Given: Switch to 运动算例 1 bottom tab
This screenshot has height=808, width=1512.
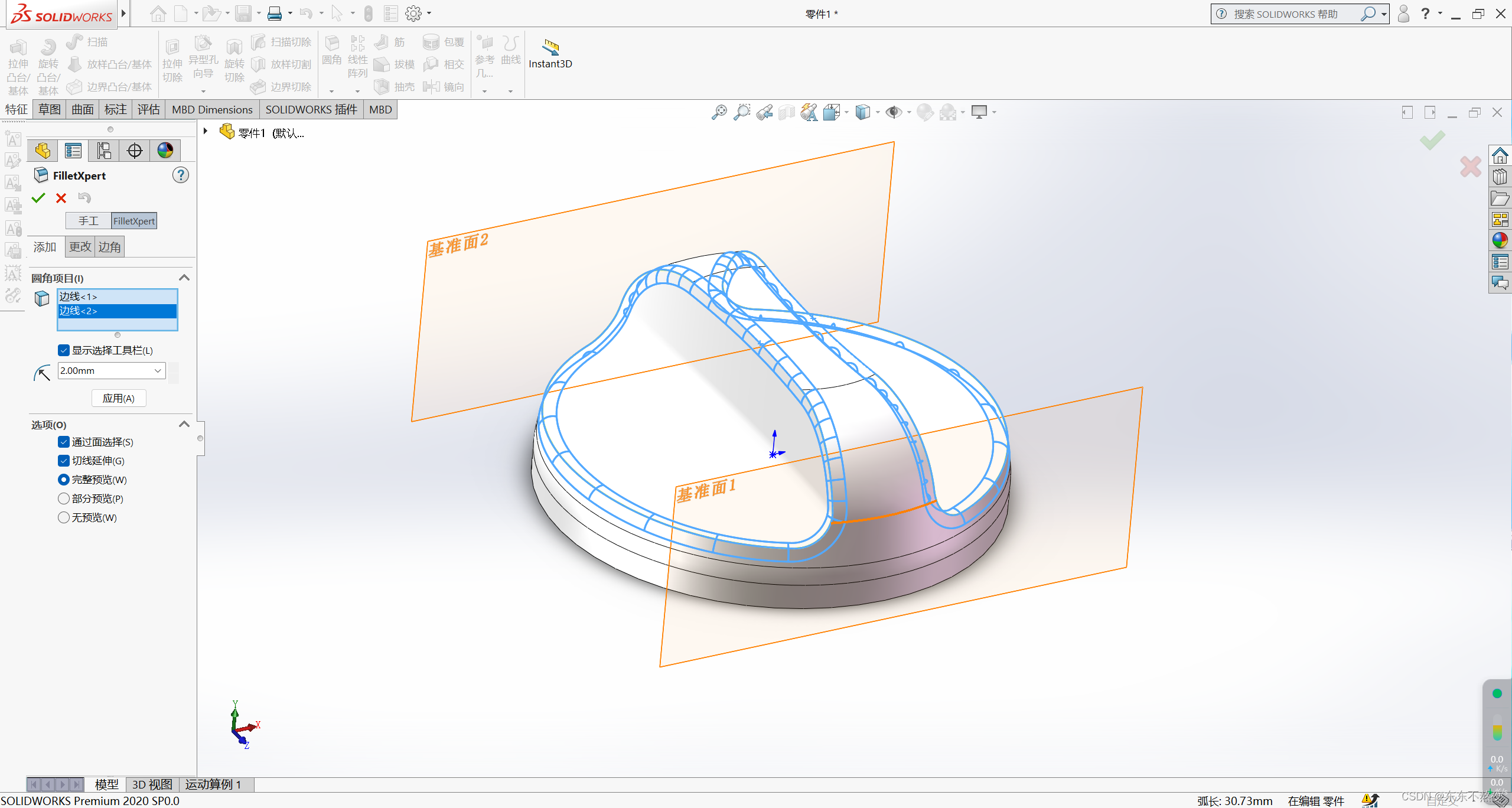Looking at the screenshot, I should point(213,784).
